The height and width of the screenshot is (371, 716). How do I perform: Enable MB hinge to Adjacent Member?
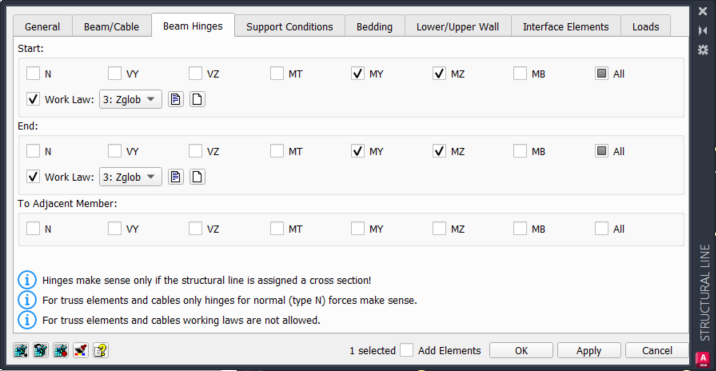[520, 228]
